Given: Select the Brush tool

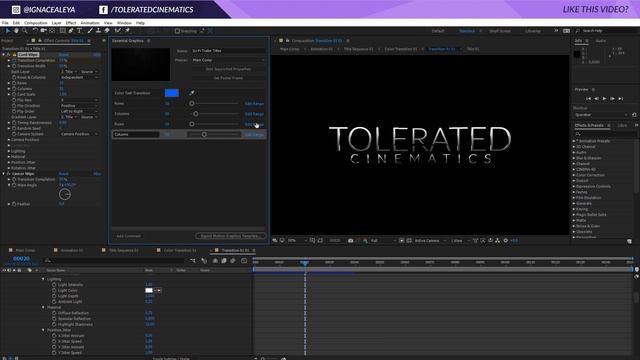Looking at the screenshot, I should 90,31.
